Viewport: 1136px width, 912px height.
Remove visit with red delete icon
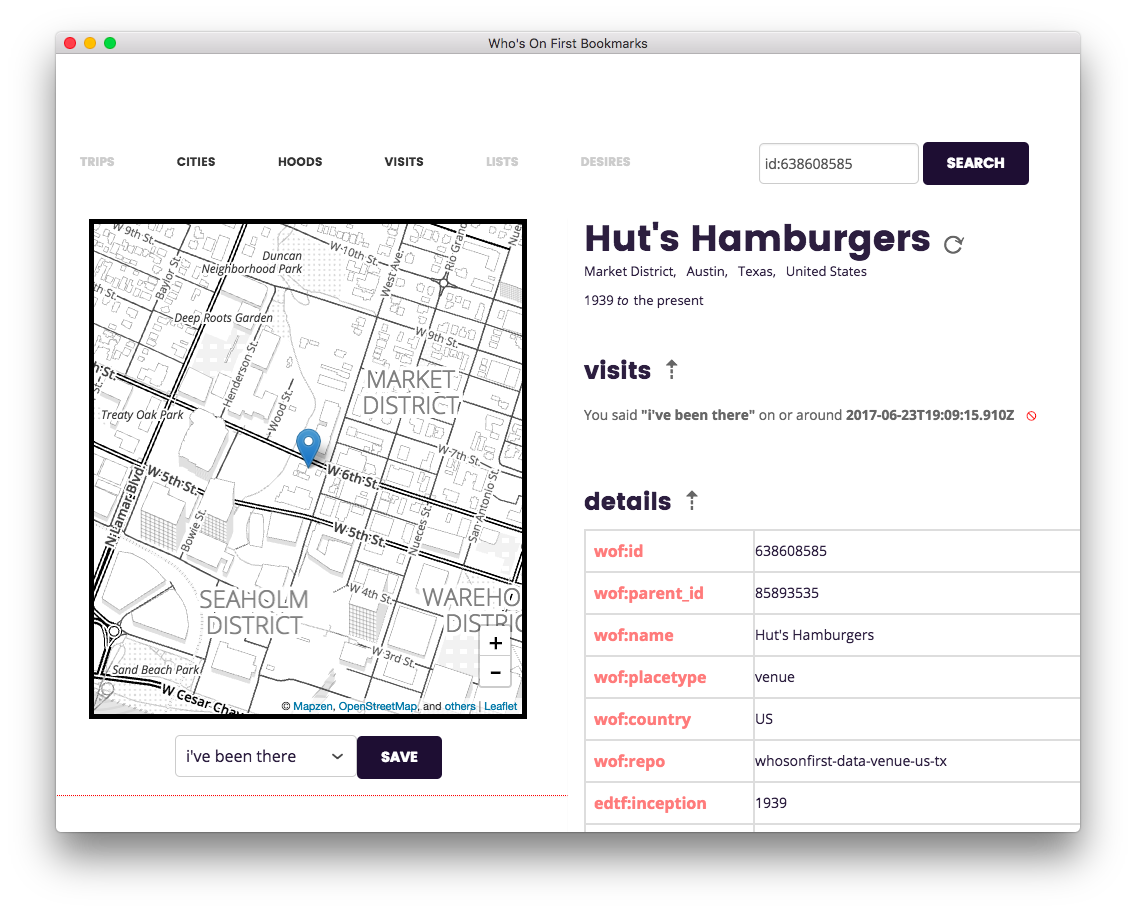coord(1031,416)
